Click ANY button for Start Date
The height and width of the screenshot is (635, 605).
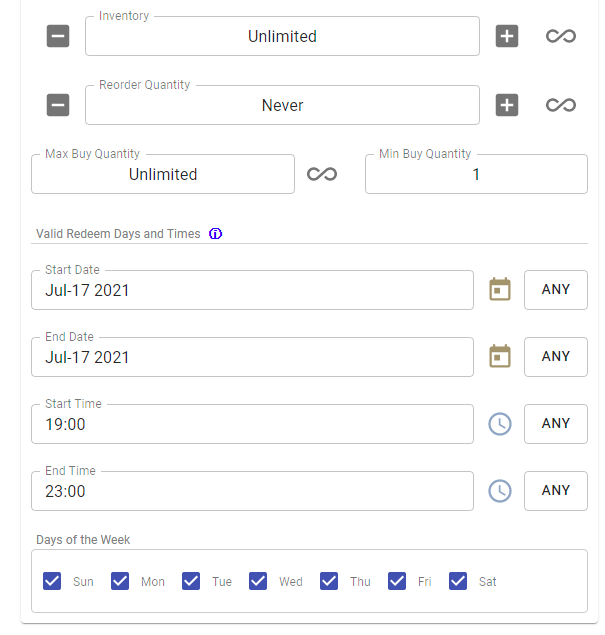pos(555,290)
